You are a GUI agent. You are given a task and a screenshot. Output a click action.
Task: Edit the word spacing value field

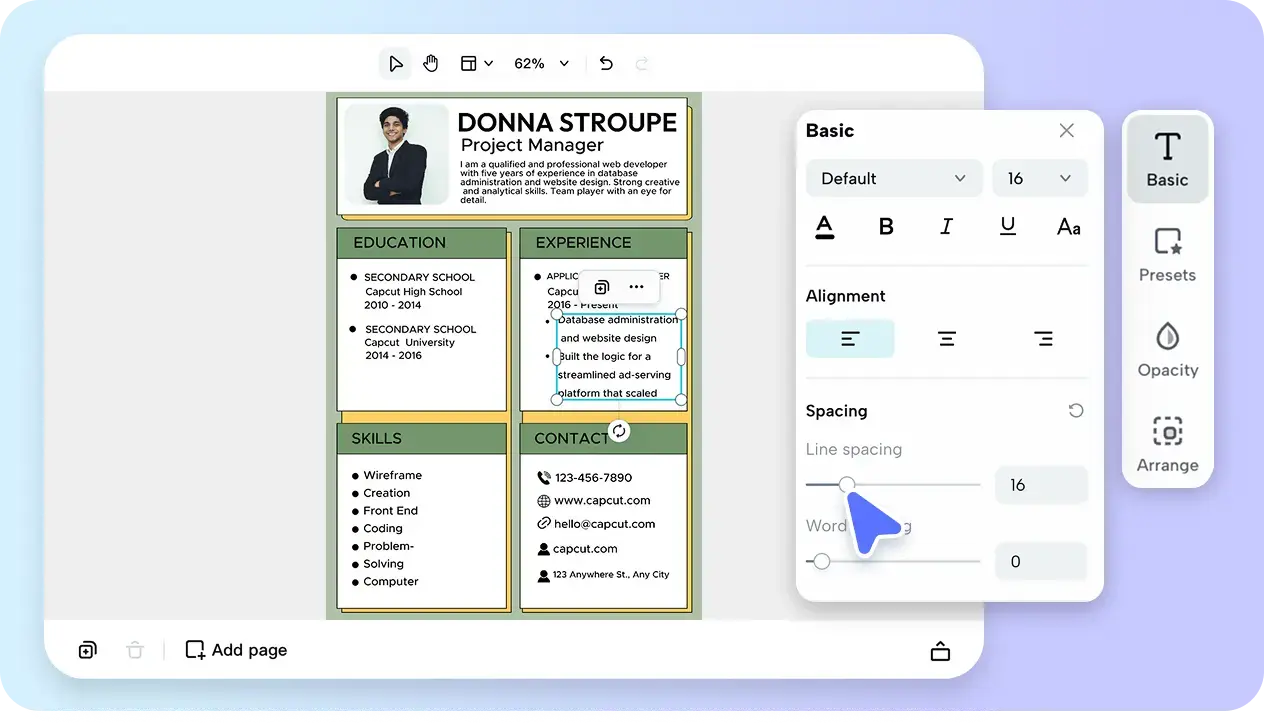[1041, 562]
